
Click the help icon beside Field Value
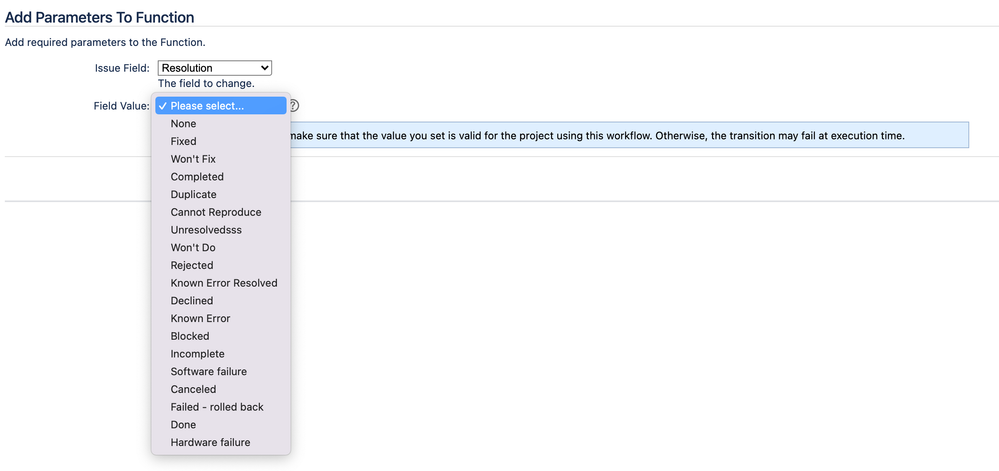pyautogui.click(x=294, y=106)
